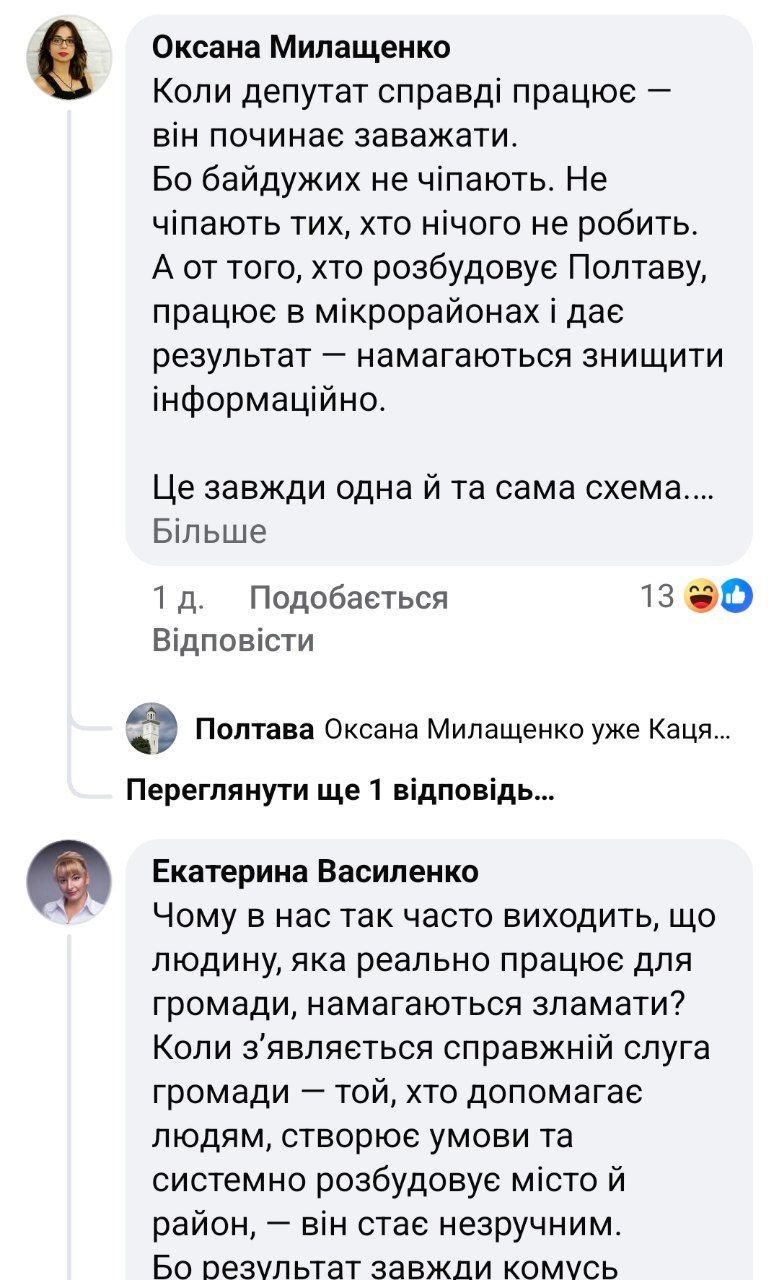Open the name link Екатерина Василенко
The image size is (779, 1280).
click(x=315, y=871)
